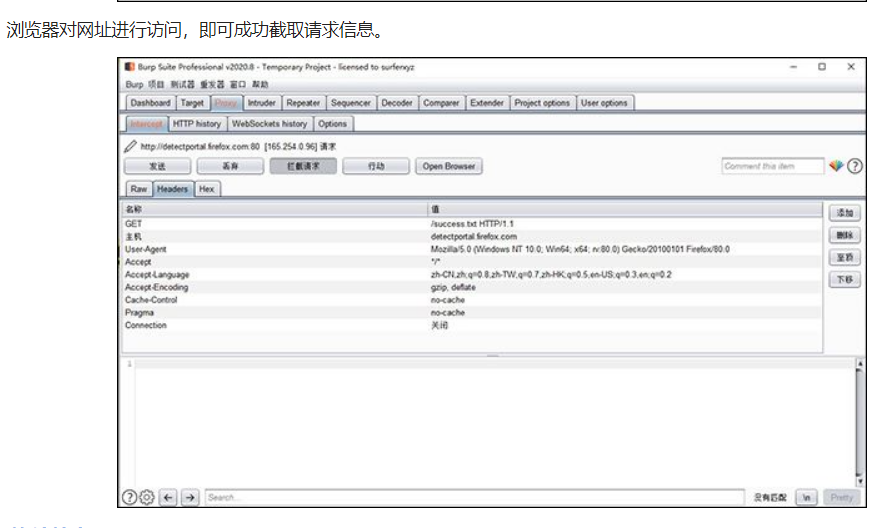
Task: Click the 名称 column header
Action: pos(275,209)
